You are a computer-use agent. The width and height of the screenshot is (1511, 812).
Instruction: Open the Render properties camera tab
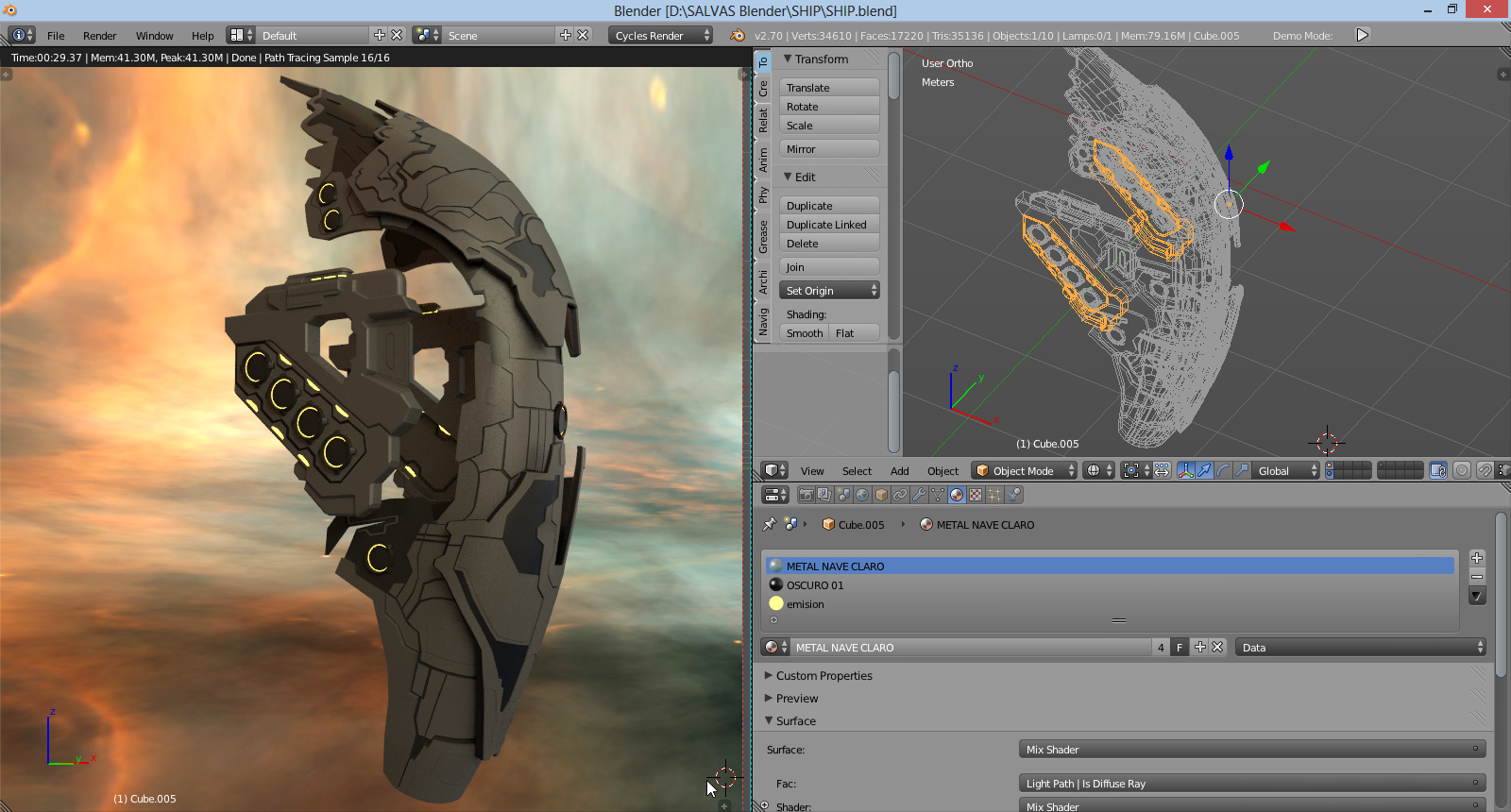coord(806,495)
